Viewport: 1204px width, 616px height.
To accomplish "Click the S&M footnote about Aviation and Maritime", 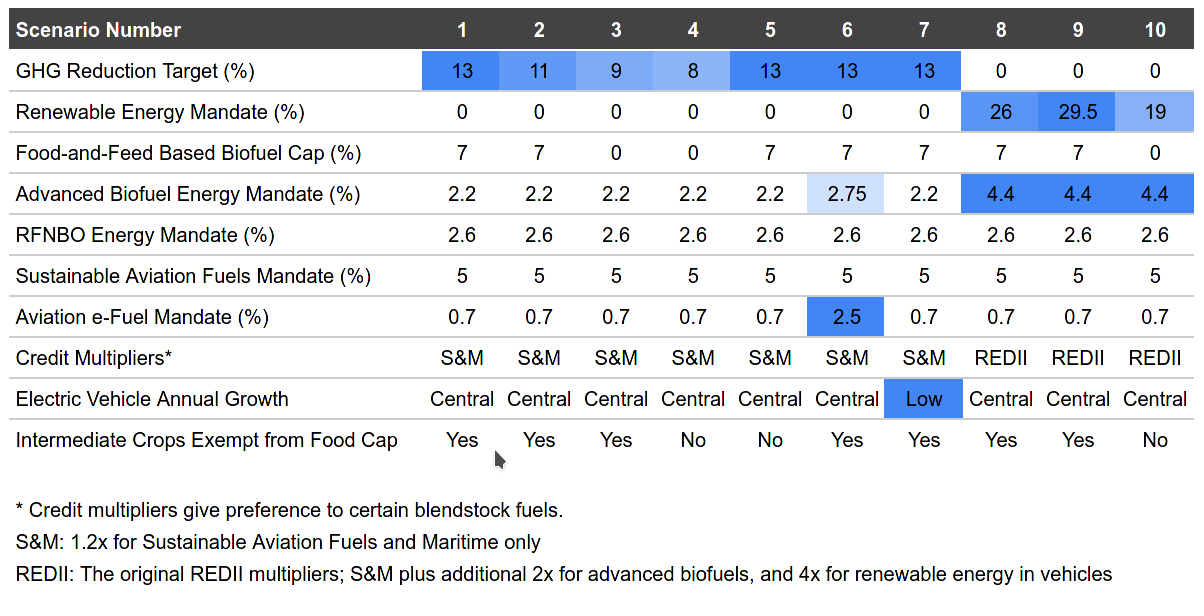I will tap(278, 542).
